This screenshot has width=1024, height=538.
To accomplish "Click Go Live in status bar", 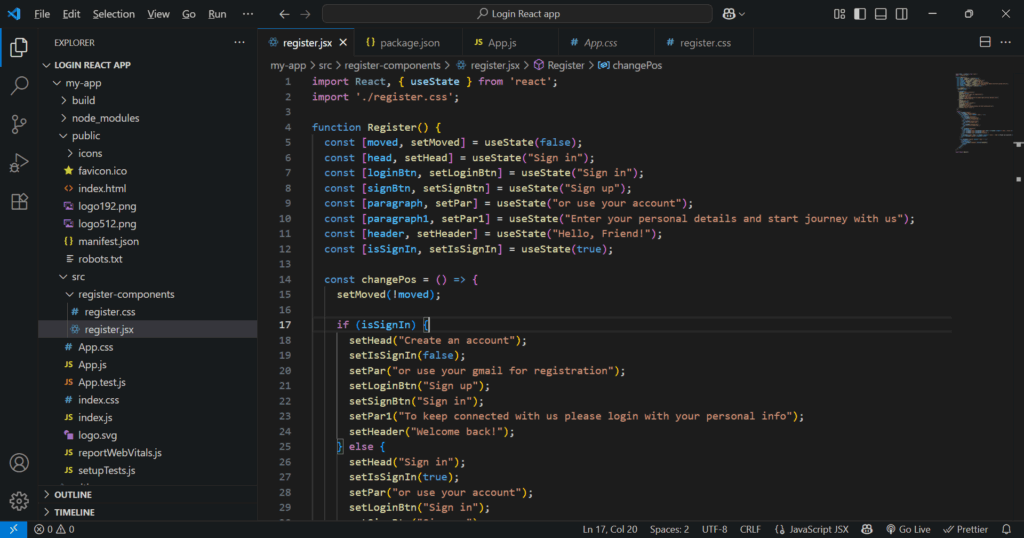I will point(907,529).
